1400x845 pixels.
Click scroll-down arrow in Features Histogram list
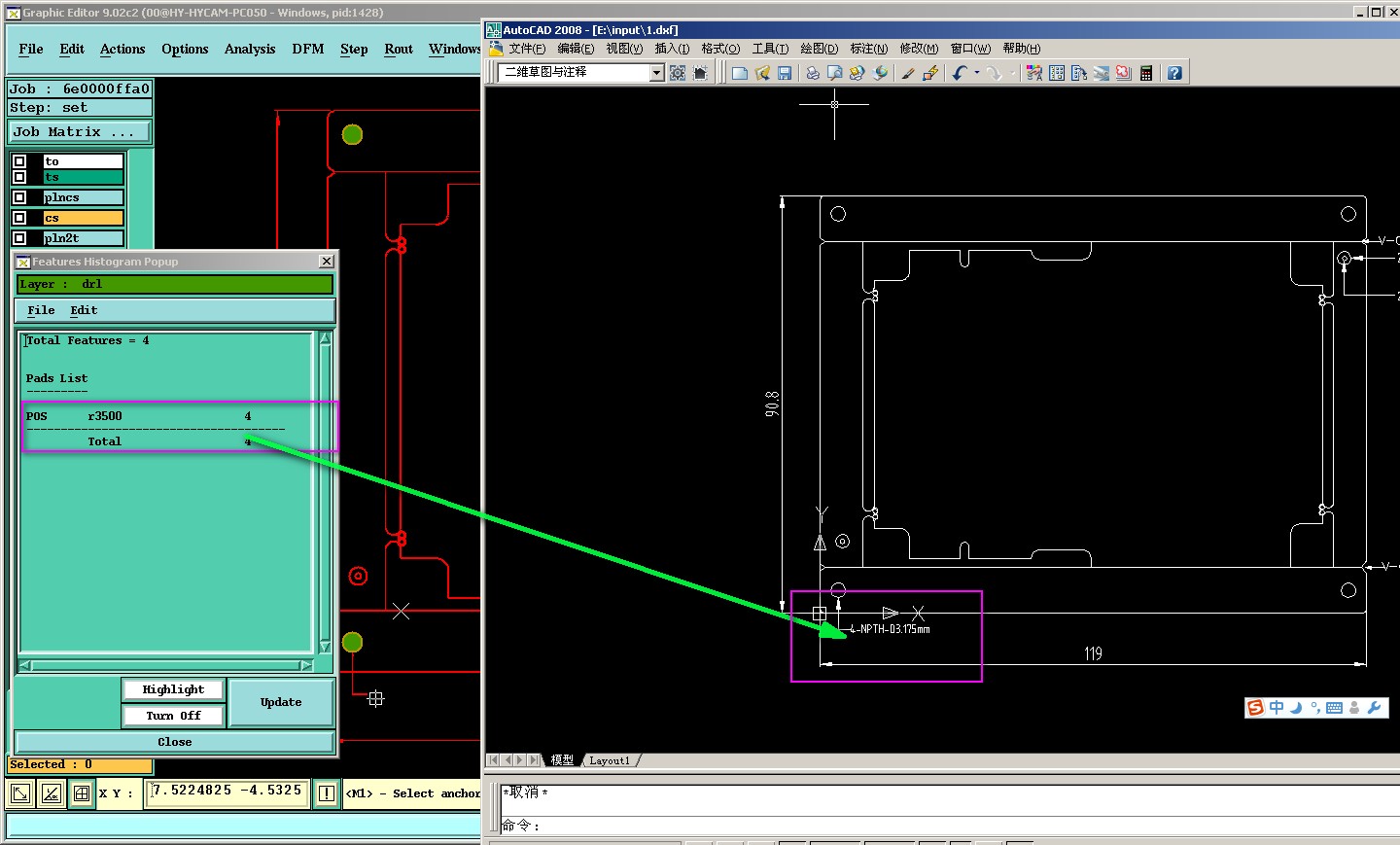pos(325,647)
